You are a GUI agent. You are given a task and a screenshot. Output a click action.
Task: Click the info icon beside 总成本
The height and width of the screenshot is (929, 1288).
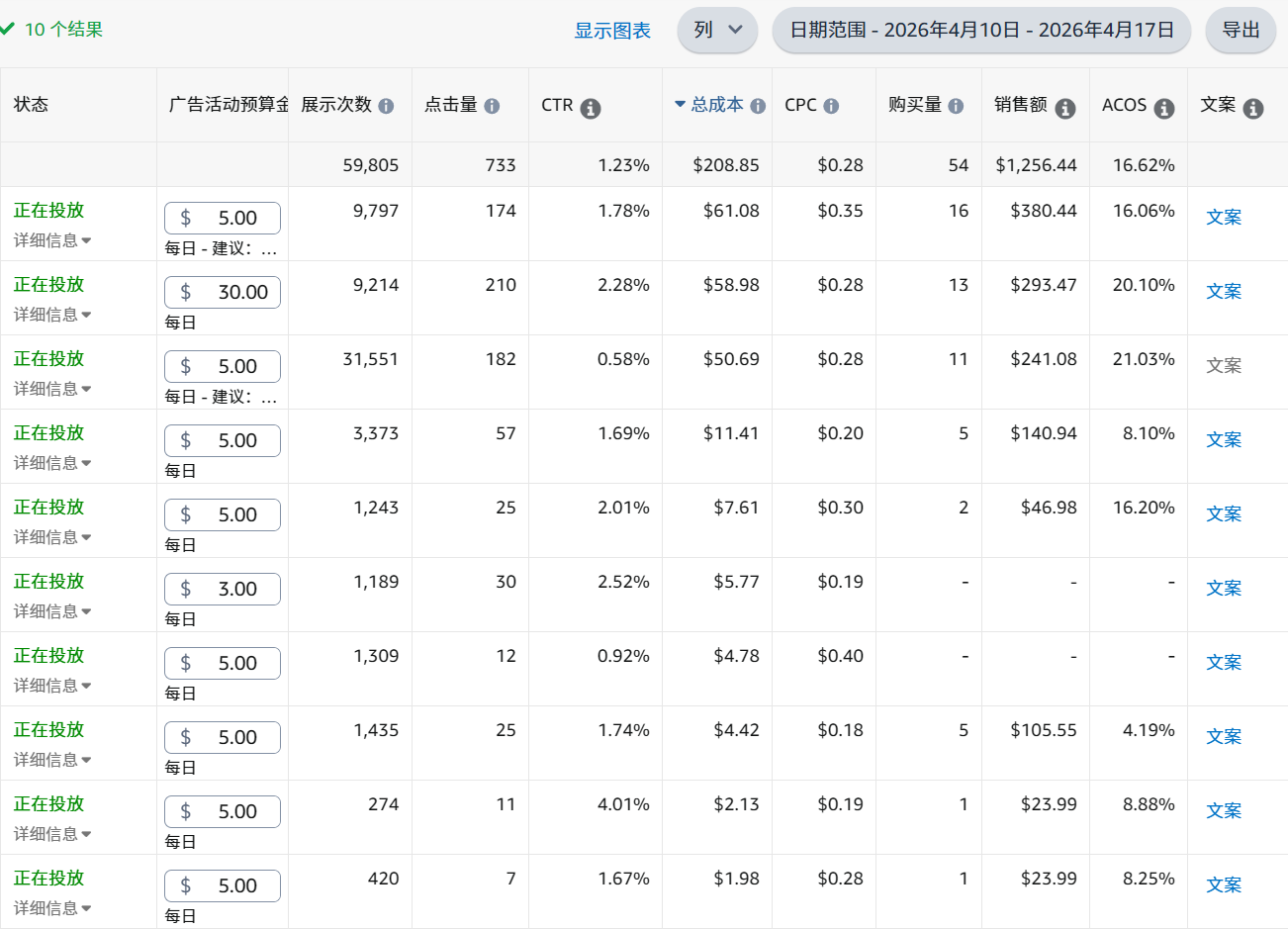click(x=758, y=106)
